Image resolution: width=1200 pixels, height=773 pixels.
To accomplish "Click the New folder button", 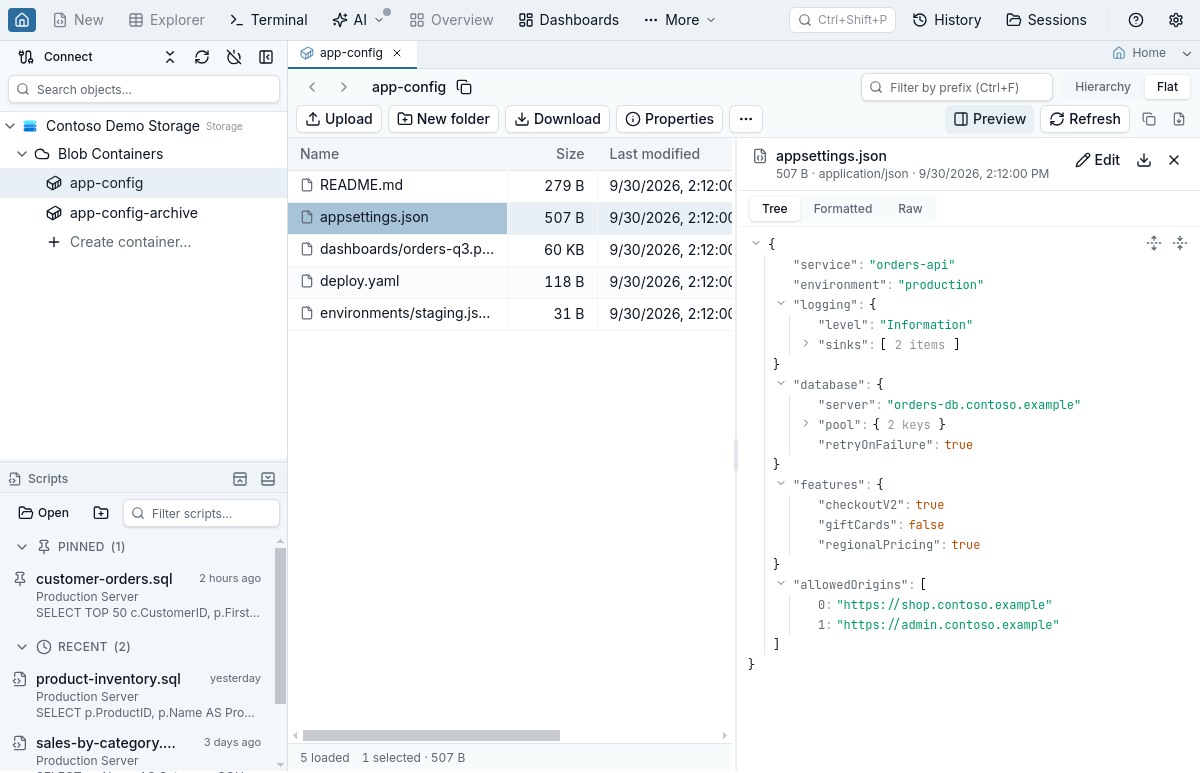I will point(443,119).
